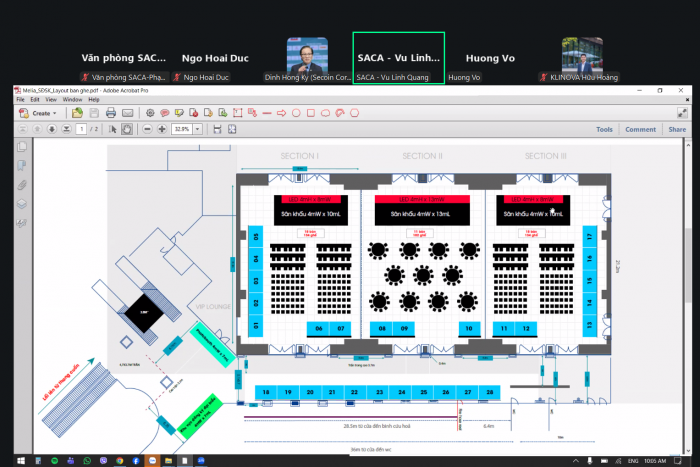Click the Print icon in Acrobat toolbar
This screenshot has width=700, height=467.
110,113
